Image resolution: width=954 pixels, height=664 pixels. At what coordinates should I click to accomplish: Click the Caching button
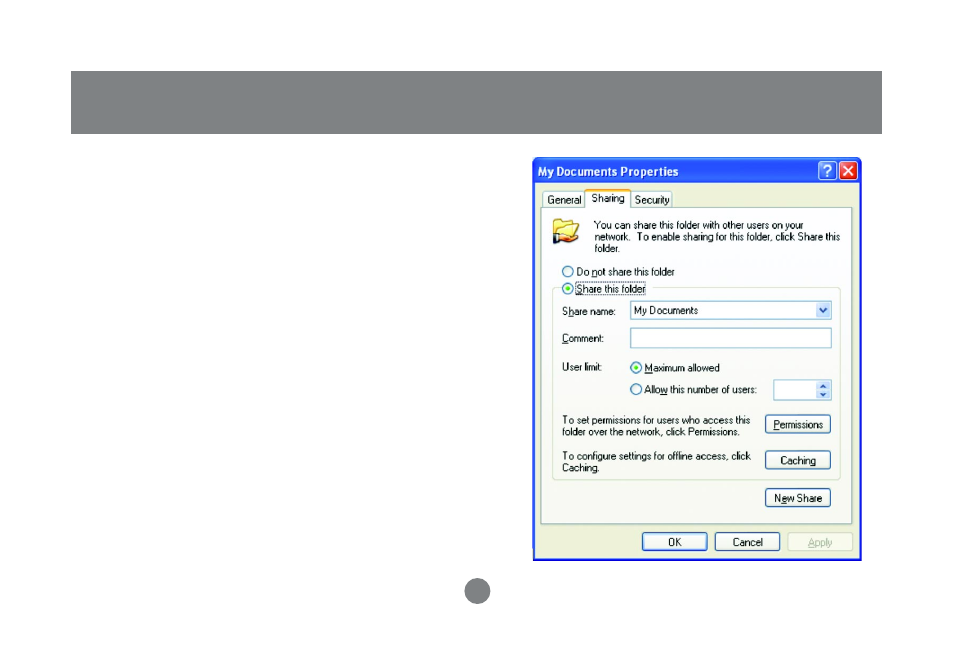pos(798,461)
